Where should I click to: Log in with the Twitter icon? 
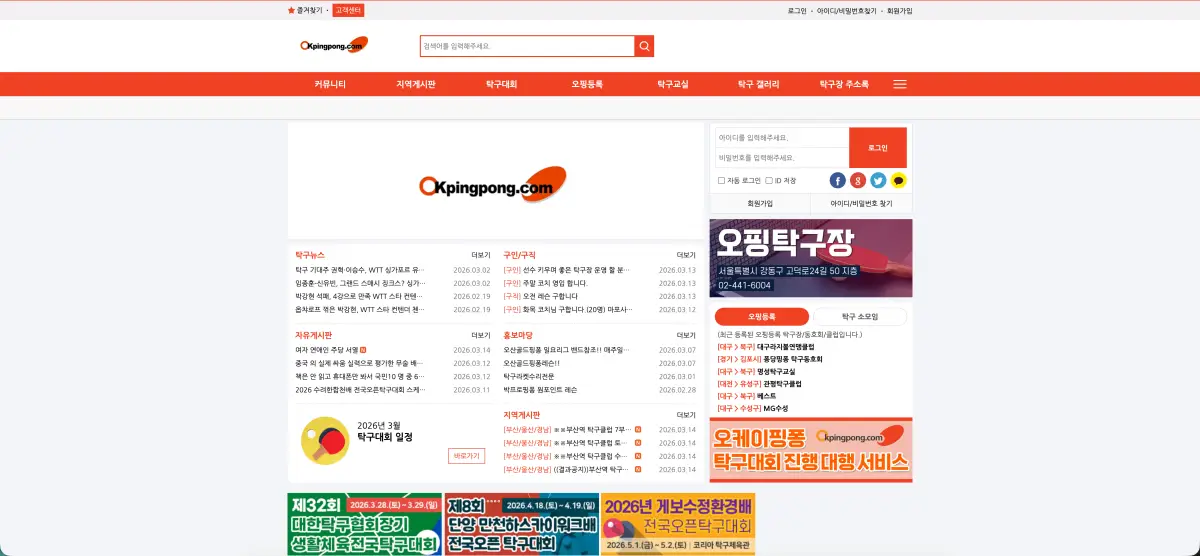click(878, 181)
